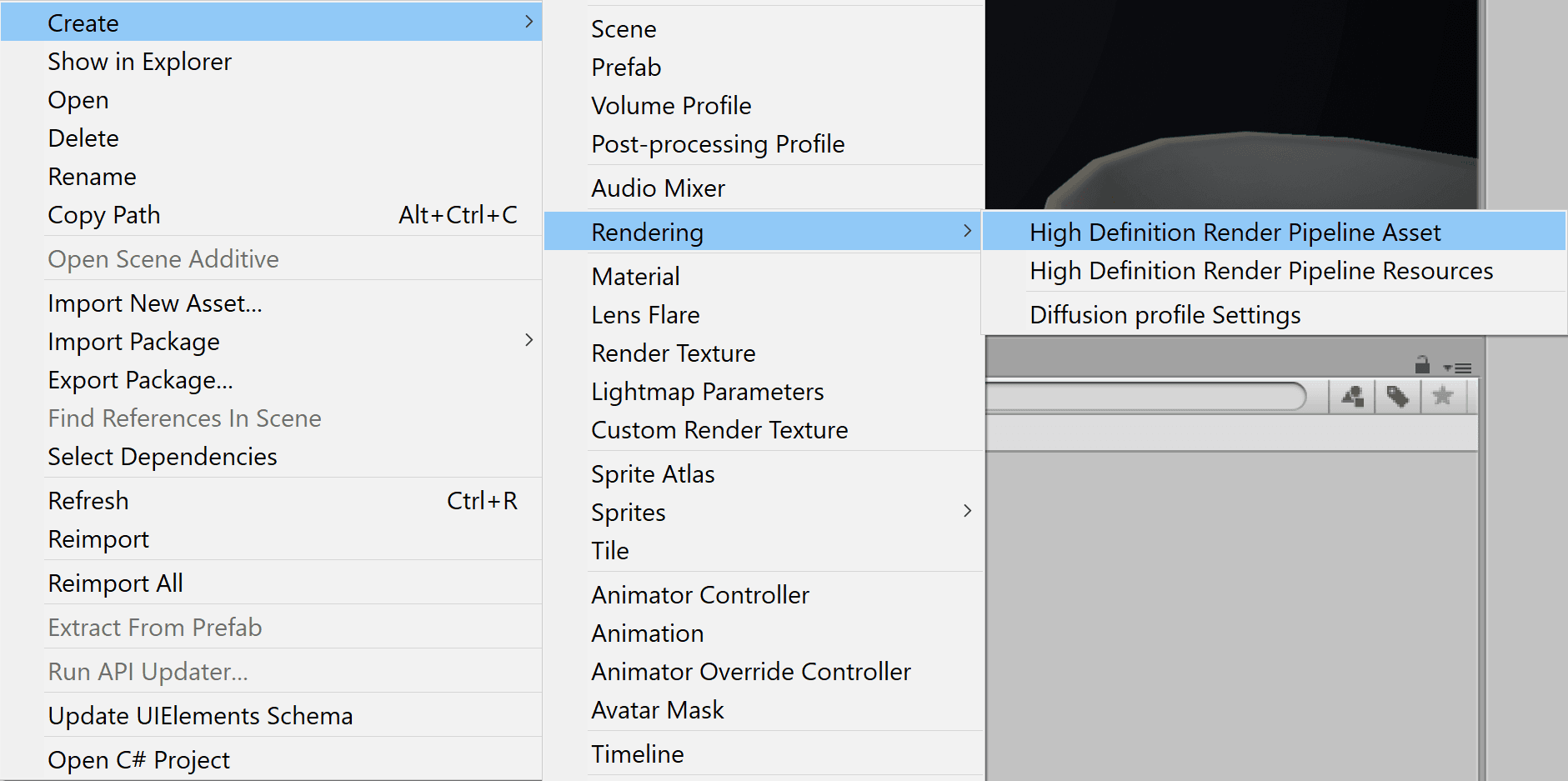Image resolution: width=1568 pixels, height=781 pixels.
Task: Select High Definition Render Pipeline Asset
Action: (x=1235, y=232)
